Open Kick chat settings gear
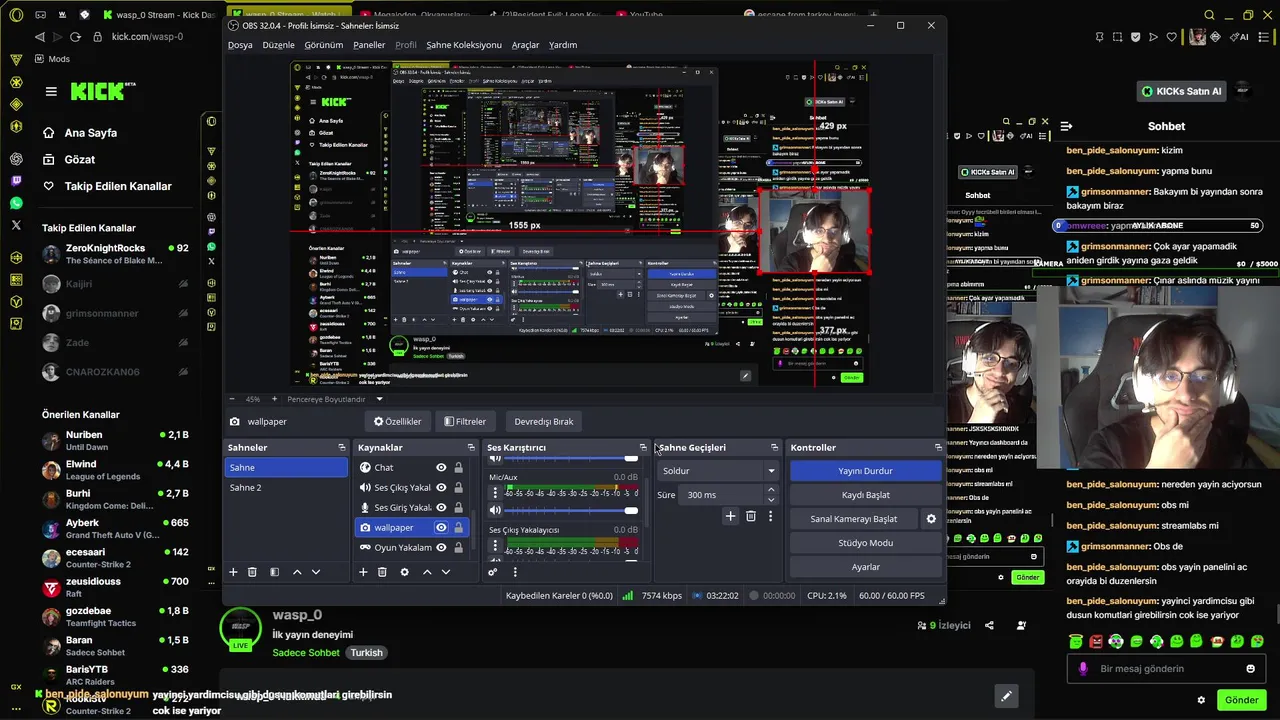 point(1201,700)
